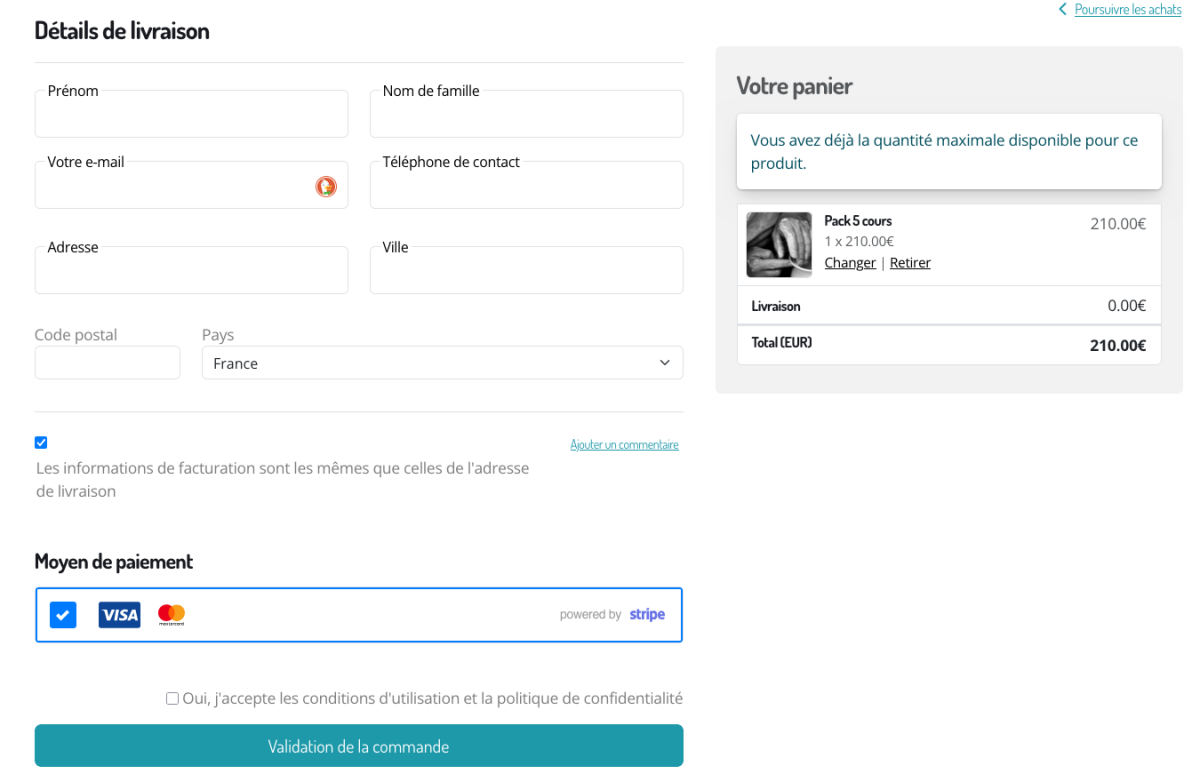Uncheck the same billing information checkbox
Viewport: 1200px width, 774px height.
coord(41,443)
